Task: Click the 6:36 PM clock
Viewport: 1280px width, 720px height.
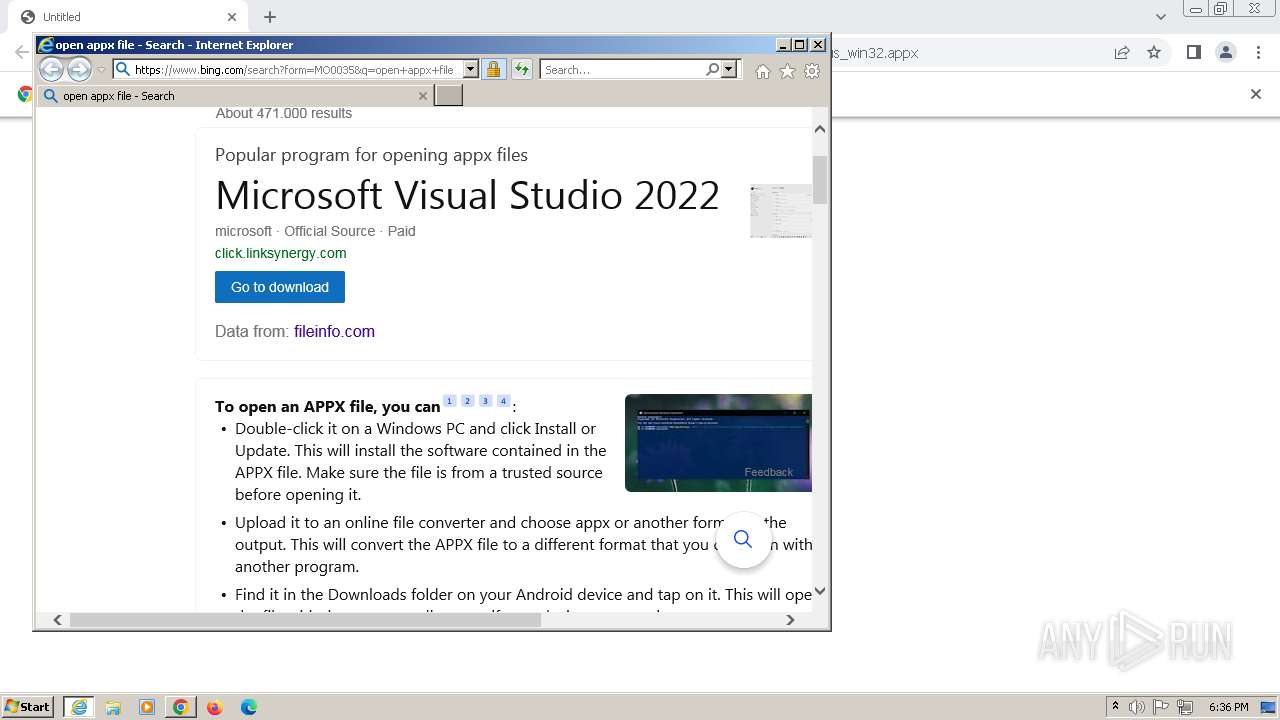Action: point(1228,707)
